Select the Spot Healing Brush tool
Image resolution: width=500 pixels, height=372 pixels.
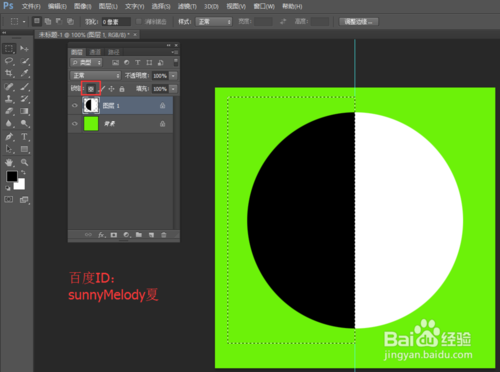pos(9,87)
